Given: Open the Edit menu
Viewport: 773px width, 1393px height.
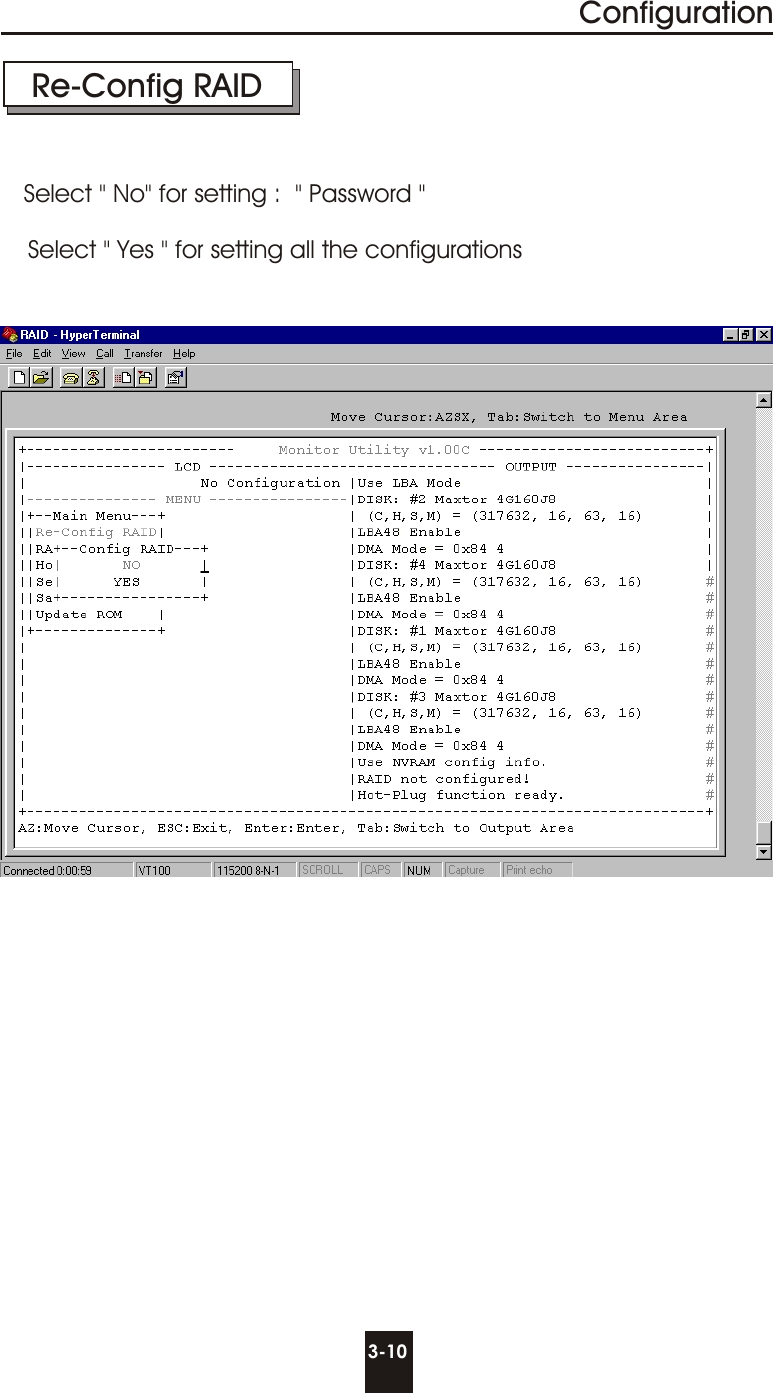Looking at the screenshot, I should (x=42, y=353).
